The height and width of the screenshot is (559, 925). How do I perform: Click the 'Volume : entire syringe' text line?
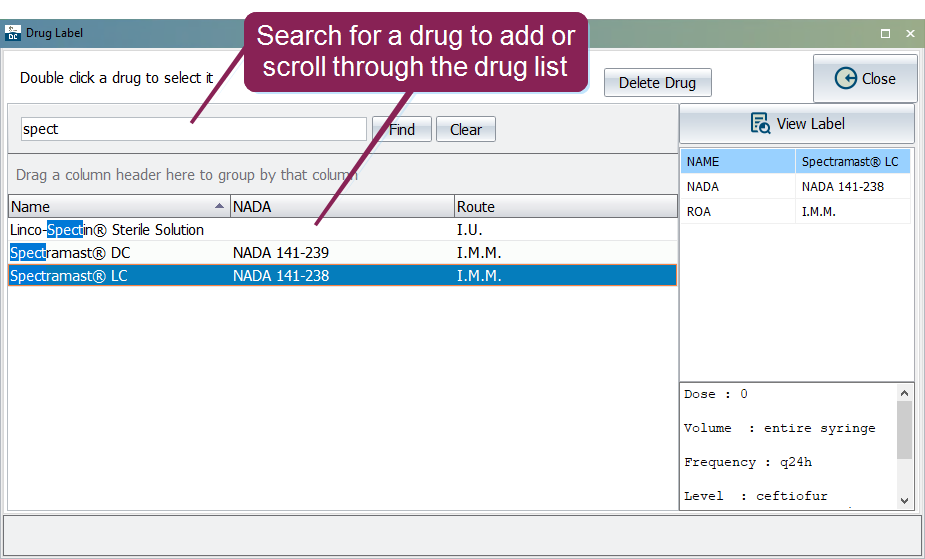point(780,428)
